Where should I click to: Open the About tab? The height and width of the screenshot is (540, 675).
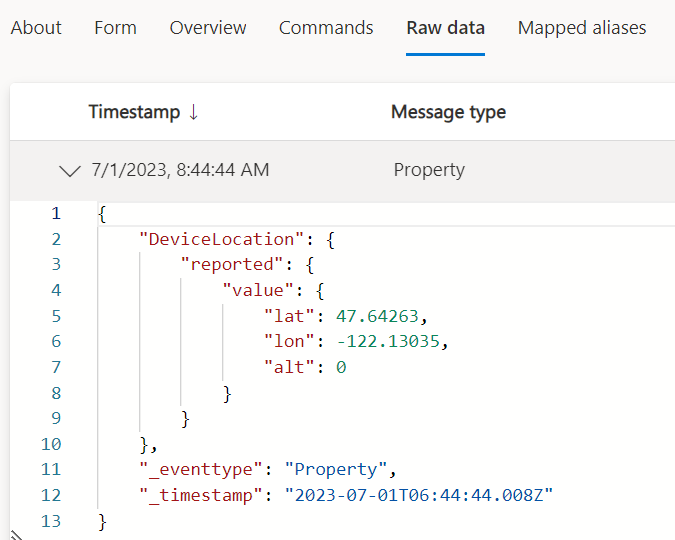pyautogui.click(x=36, y=28)
